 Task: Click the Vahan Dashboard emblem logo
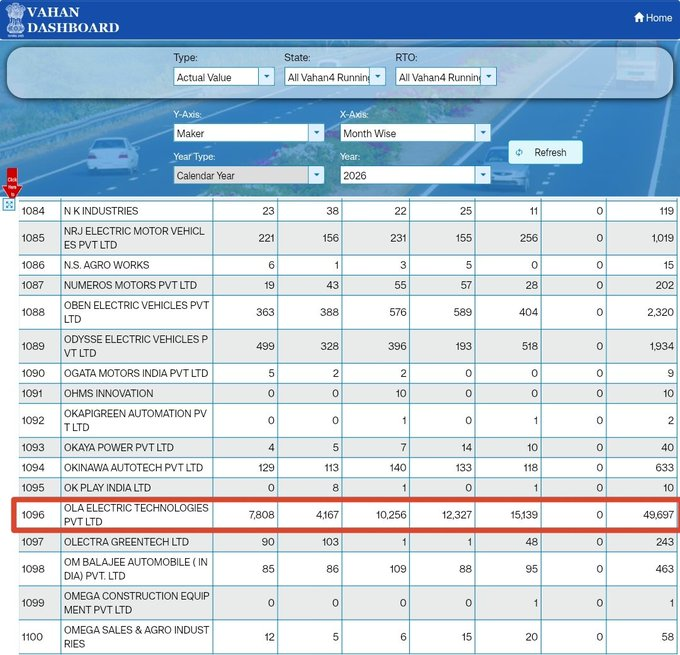tap(15, 20)
